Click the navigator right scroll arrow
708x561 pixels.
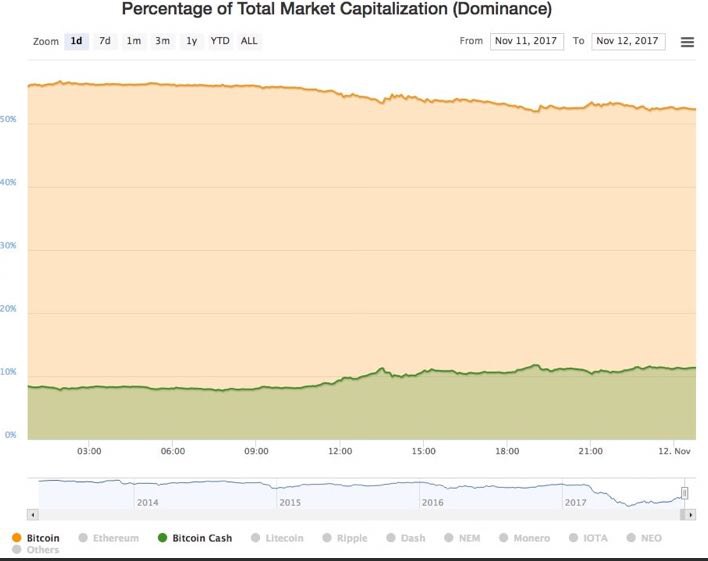(x=690, y=514)
